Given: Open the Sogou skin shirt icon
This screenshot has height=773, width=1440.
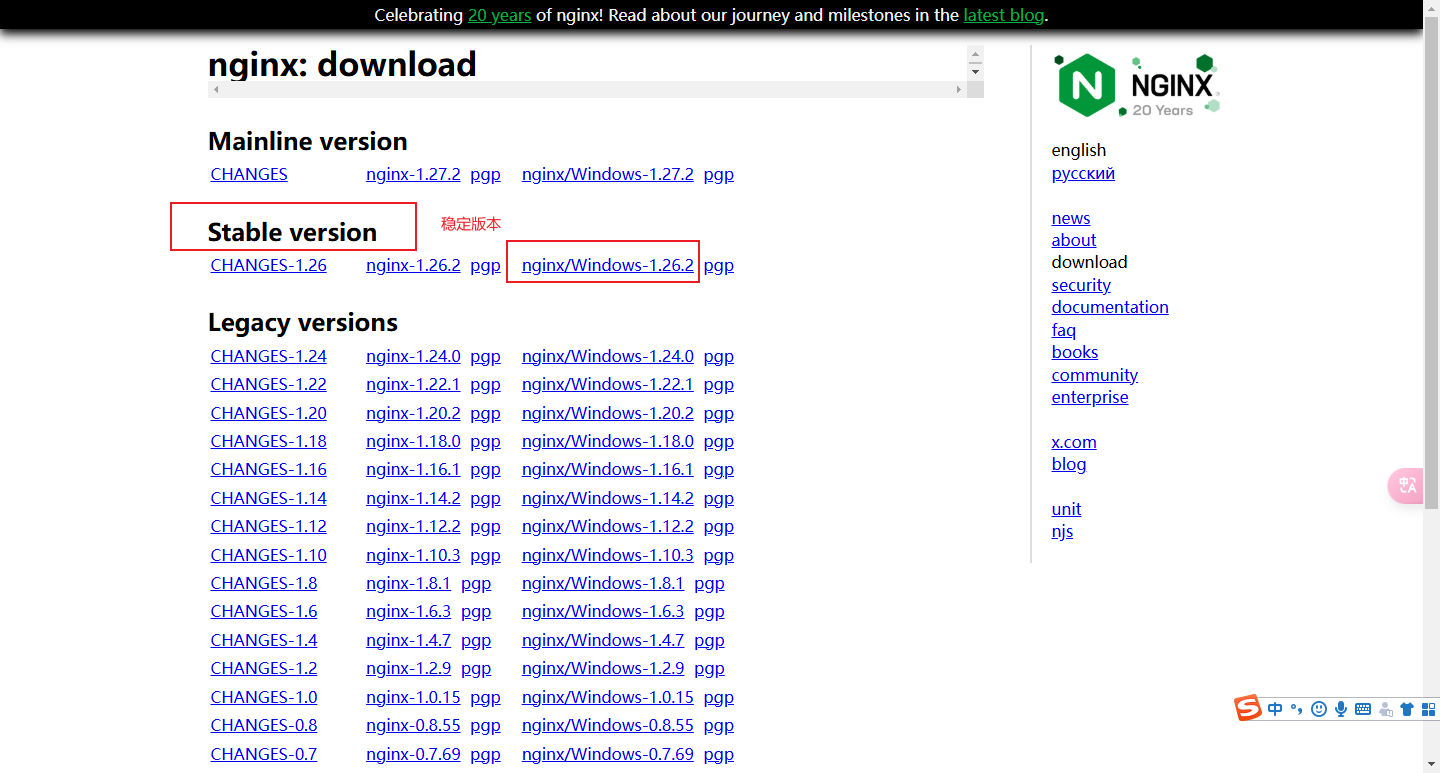Looking at the screenshot, I should (1407, 709).
